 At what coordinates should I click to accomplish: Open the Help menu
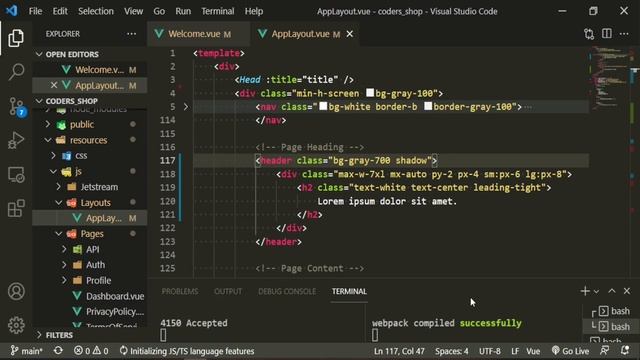coord(254,11)
